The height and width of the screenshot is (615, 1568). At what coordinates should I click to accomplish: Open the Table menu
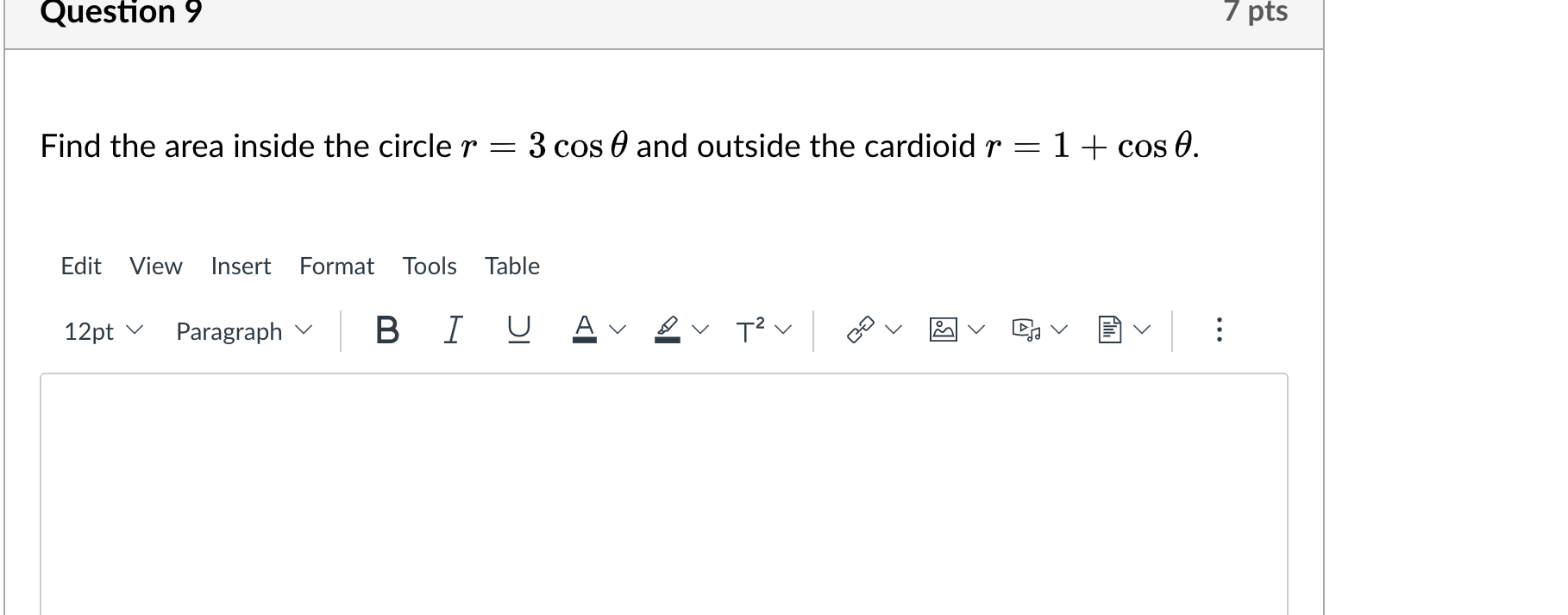(x=511, y=266)
